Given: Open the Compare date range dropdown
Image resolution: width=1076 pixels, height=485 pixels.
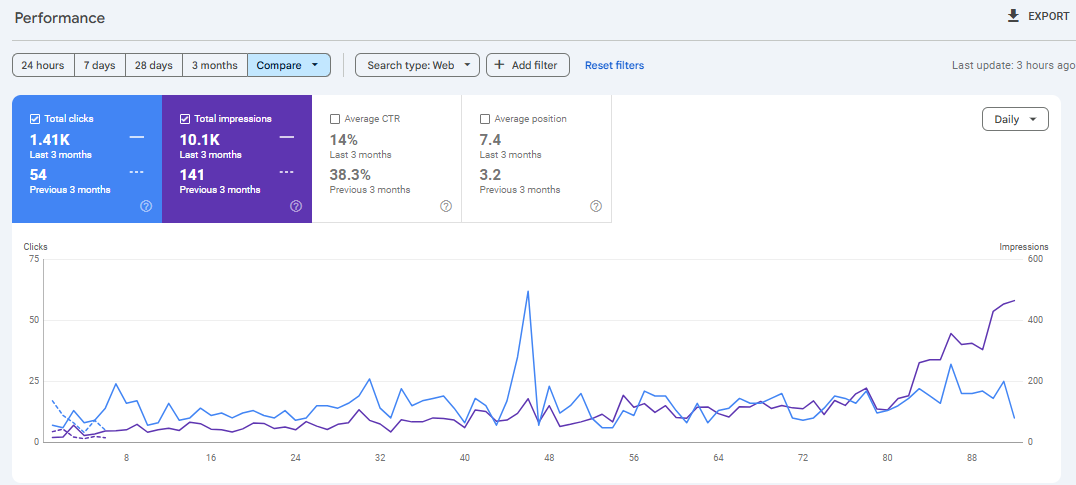Looking at the screenshot, I should [x=289, y=65].
